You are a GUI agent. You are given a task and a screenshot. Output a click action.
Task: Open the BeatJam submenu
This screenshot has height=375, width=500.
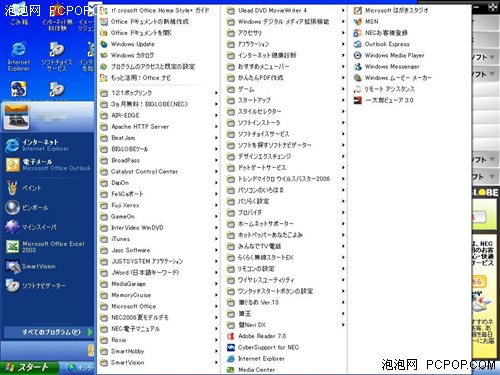click(159, 138)
